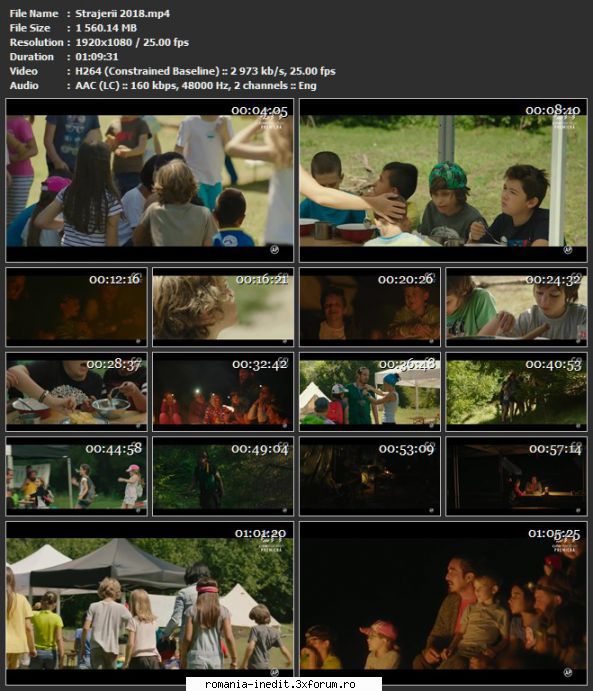Open the campfire frame at 00:20:26

click(370, 307)
